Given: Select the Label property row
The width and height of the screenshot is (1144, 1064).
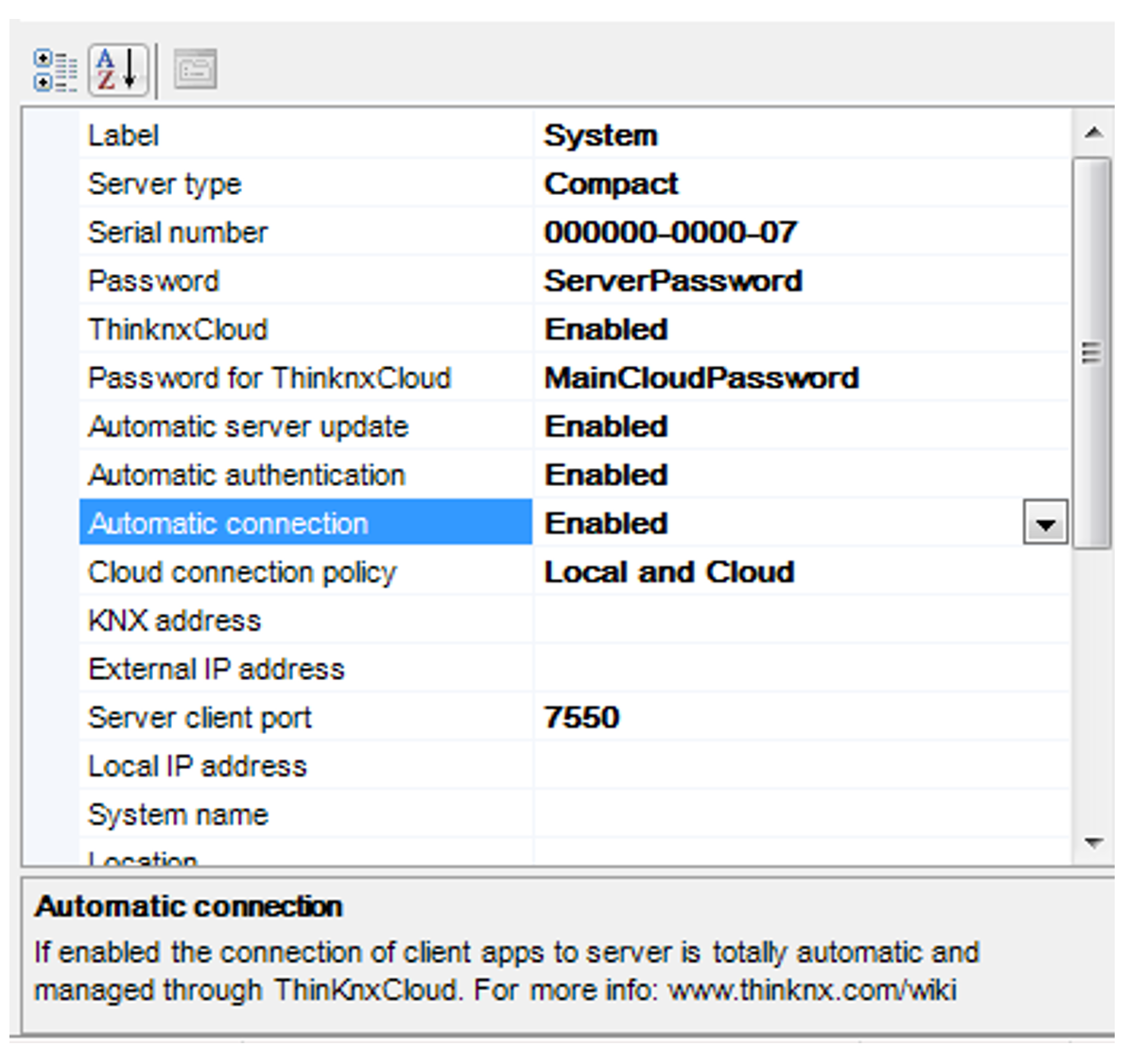Looking at the screenshot, I should (123, 135).
